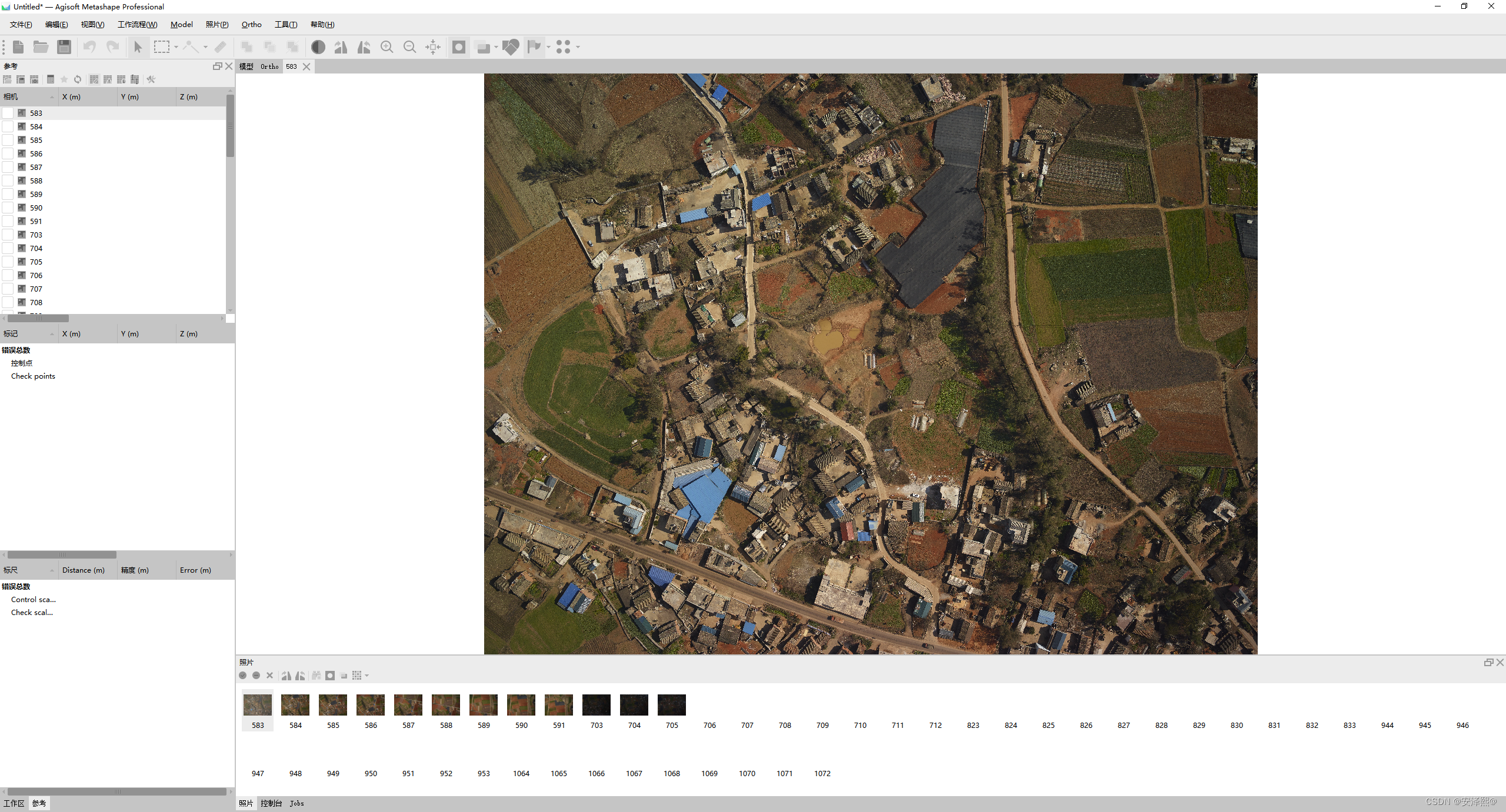The height and width of the screenshot is (812, 1506).
Task: Open project using folder icon
Action: coord(41,47)
